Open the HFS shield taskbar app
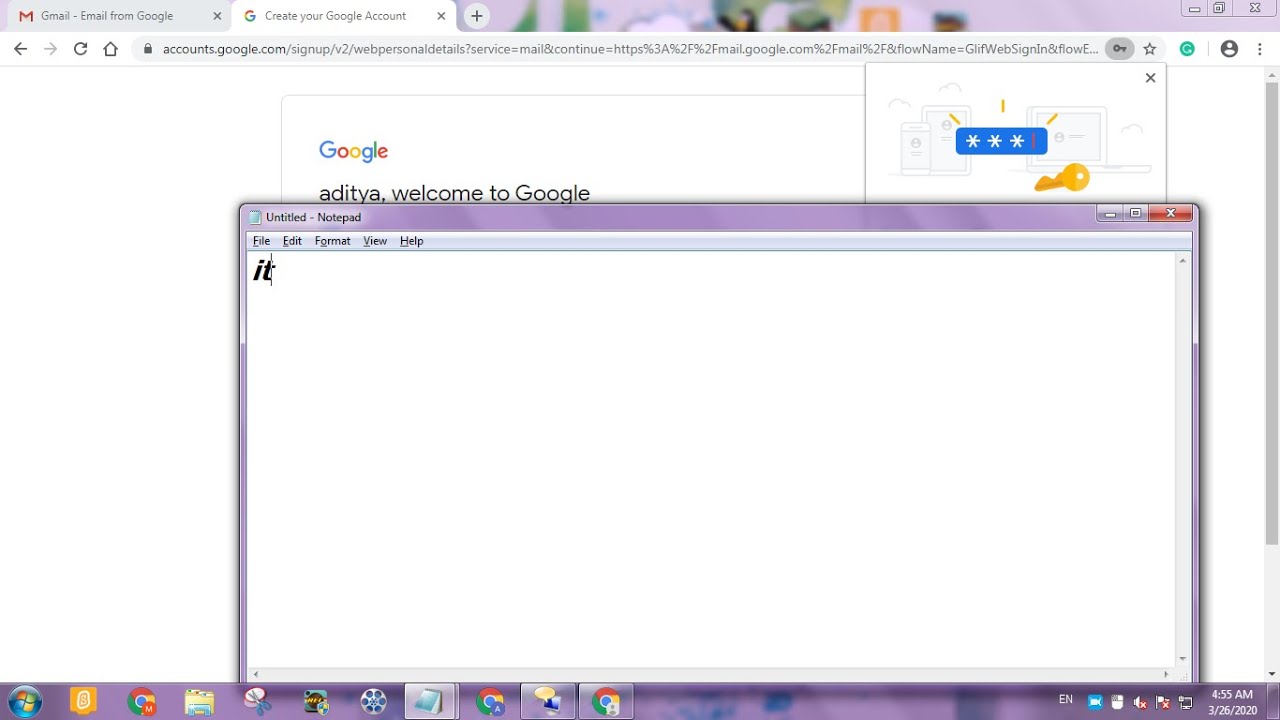Screen dimensions: 1280x720 pyautogui.click(x=316, y=701)
